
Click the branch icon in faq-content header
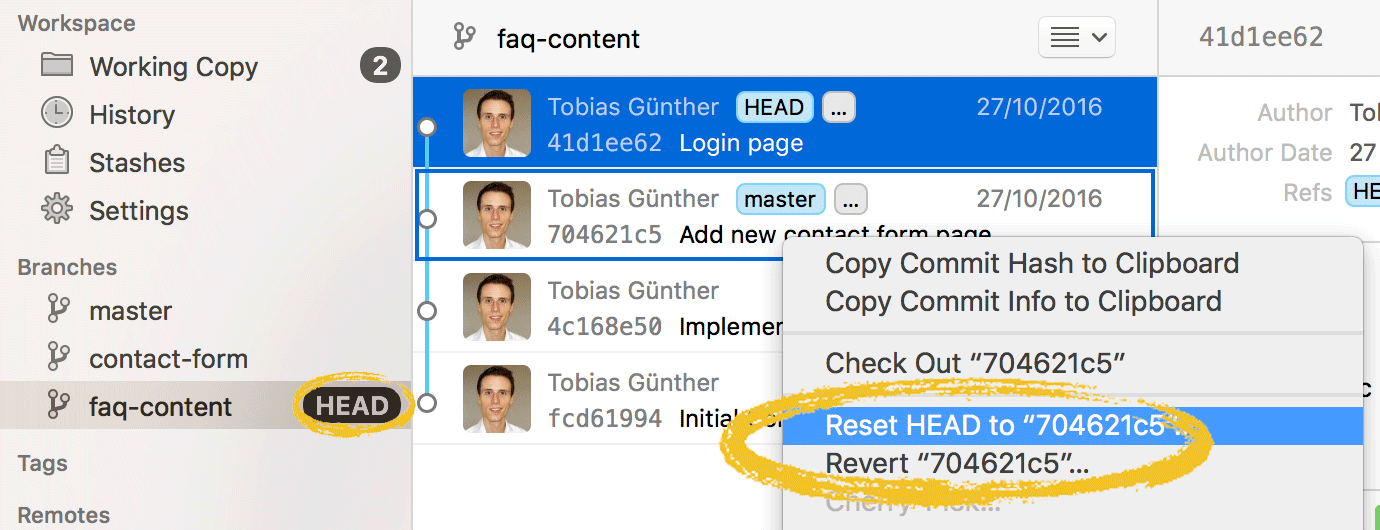tap(464, 38)
